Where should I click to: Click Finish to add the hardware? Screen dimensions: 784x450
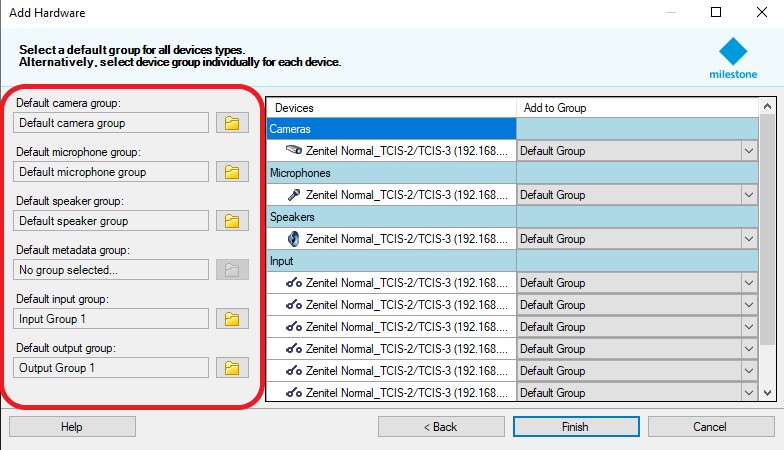click(576, 426)
